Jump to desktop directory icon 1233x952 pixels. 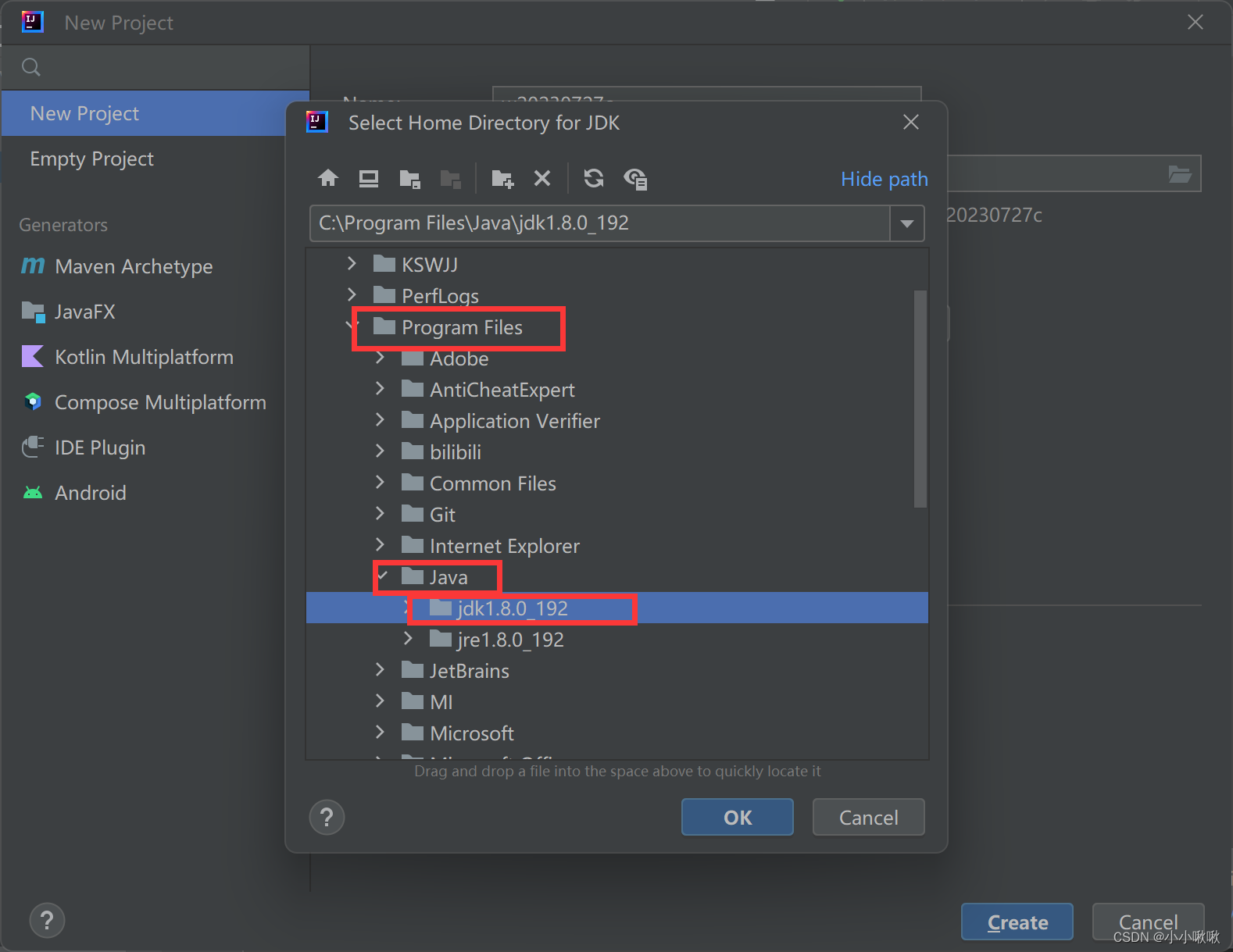pos(369,178)
